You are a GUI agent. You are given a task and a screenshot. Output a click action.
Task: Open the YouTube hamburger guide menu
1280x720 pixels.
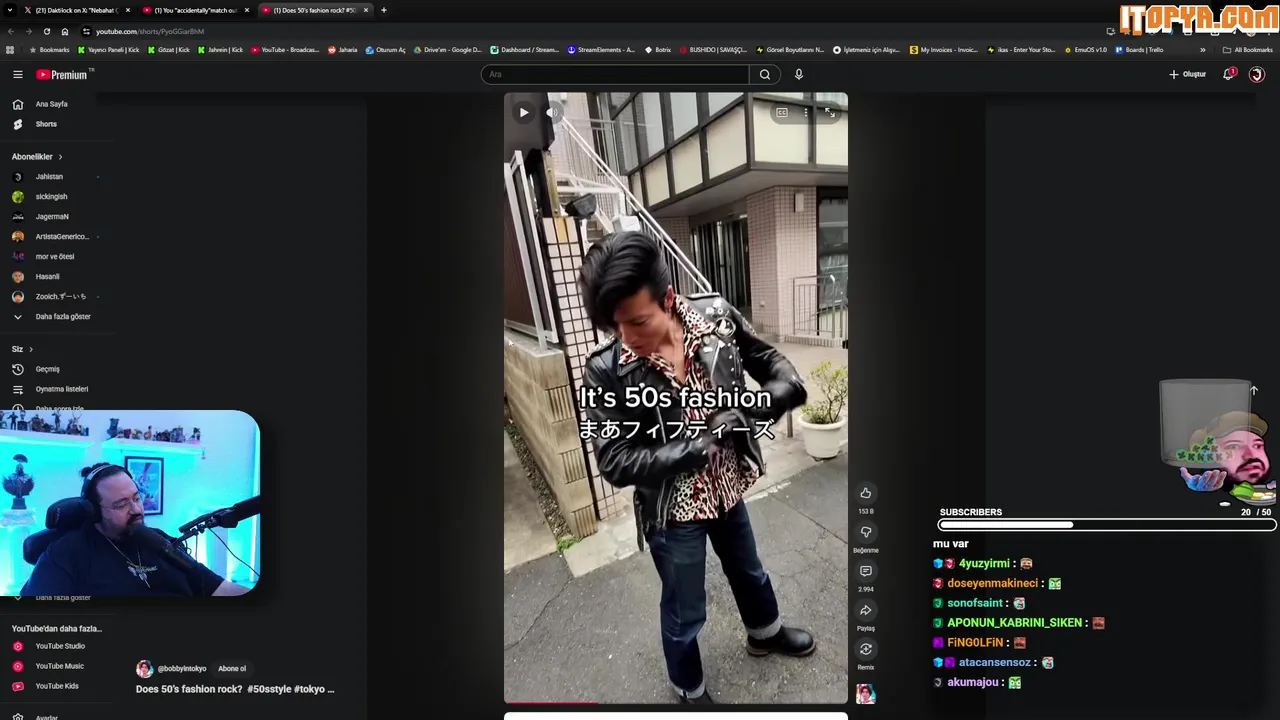(17, 74)
